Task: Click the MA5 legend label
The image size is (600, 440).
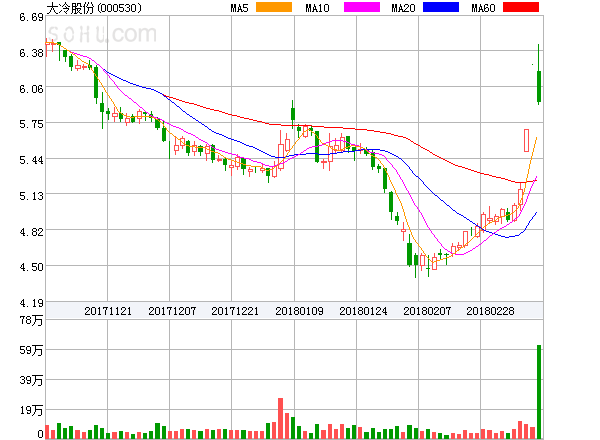Action: point(239,8)
